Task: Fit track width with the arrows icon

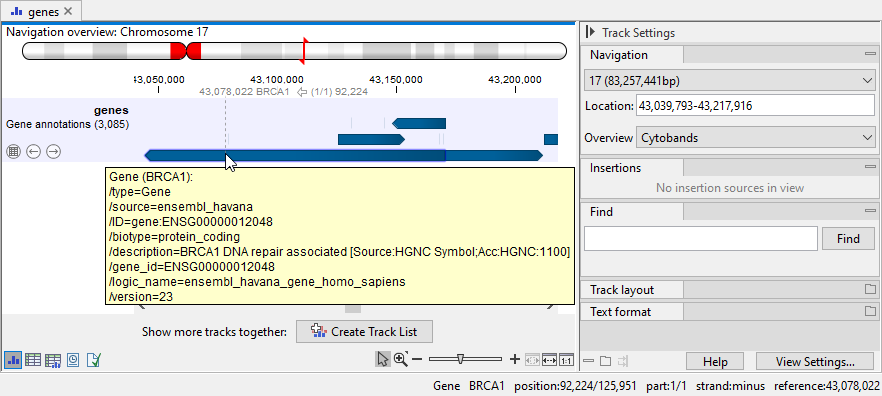Action: 549,360
